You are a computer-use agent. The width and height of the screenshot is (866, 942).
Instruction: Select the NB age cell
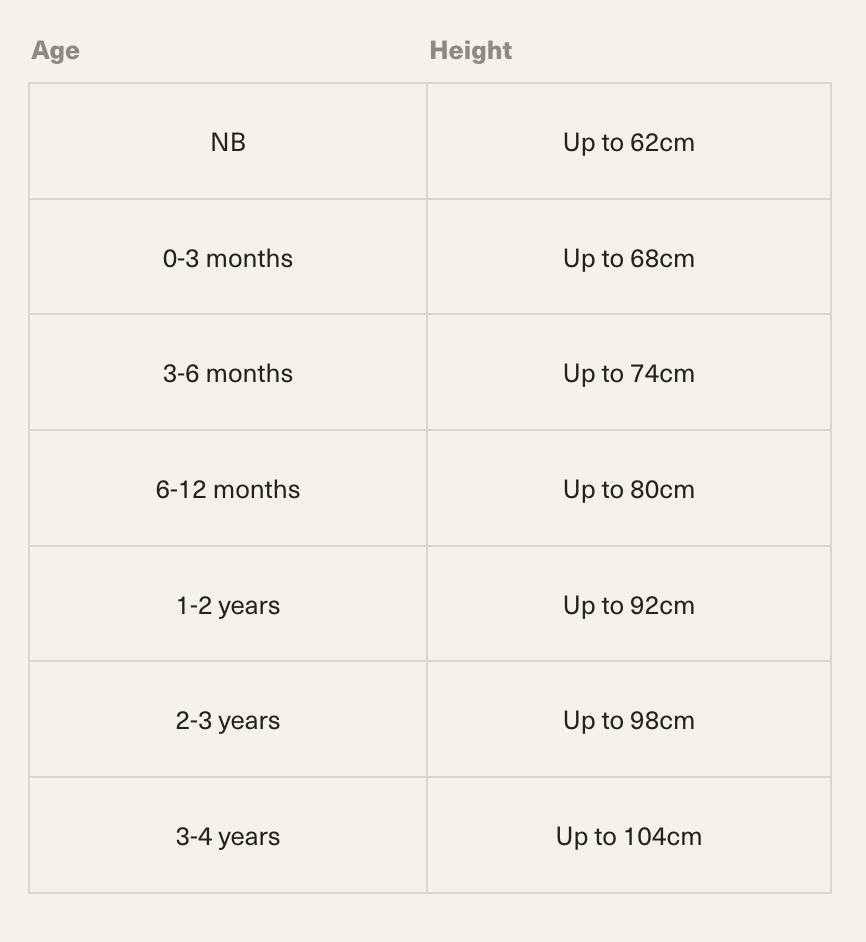click(228, 142)
